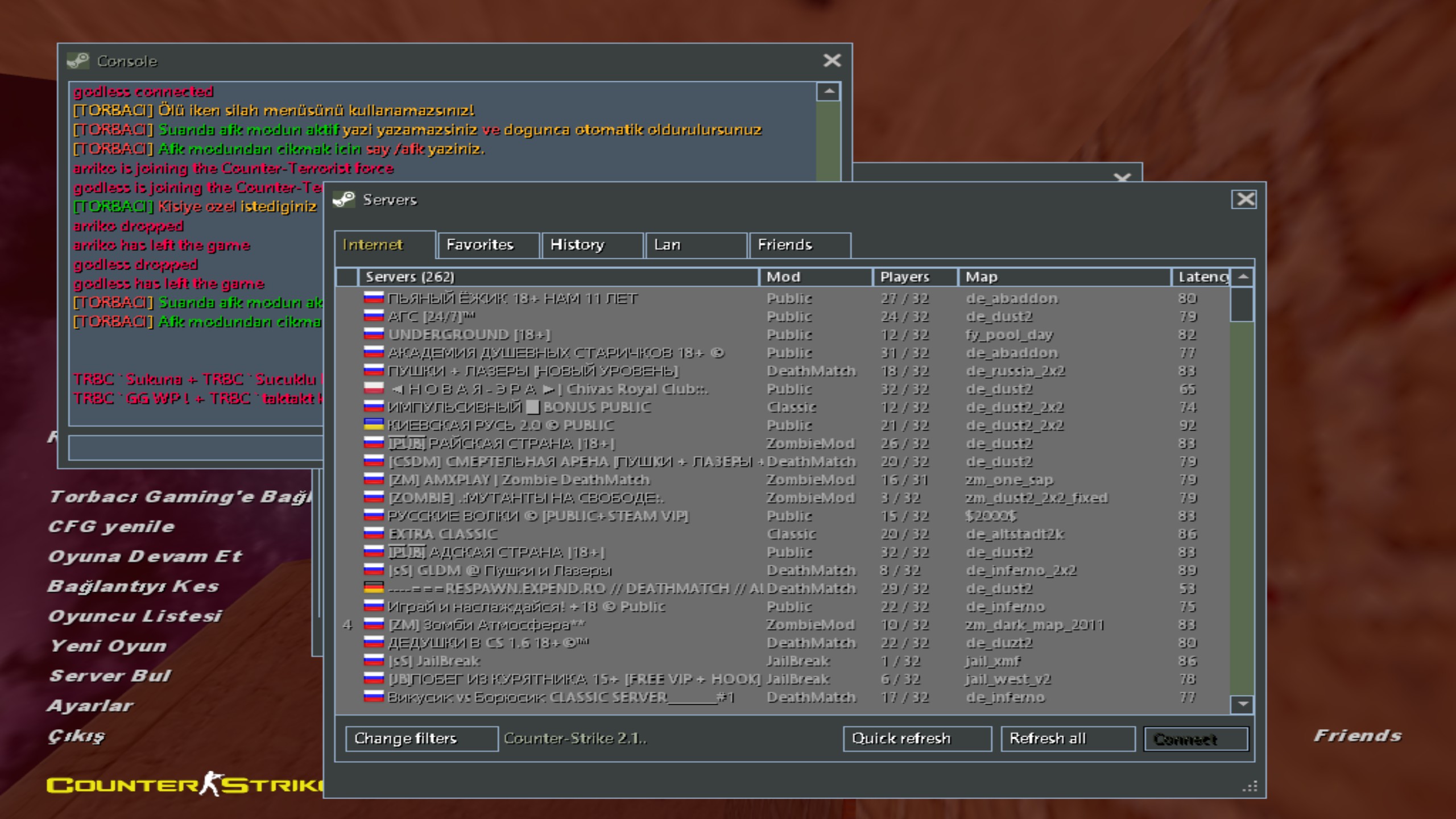This screenshot has height=819, width=1456.
Task: Open the Change filters panel
Action: pyautogui.click(x=422, y=739)
